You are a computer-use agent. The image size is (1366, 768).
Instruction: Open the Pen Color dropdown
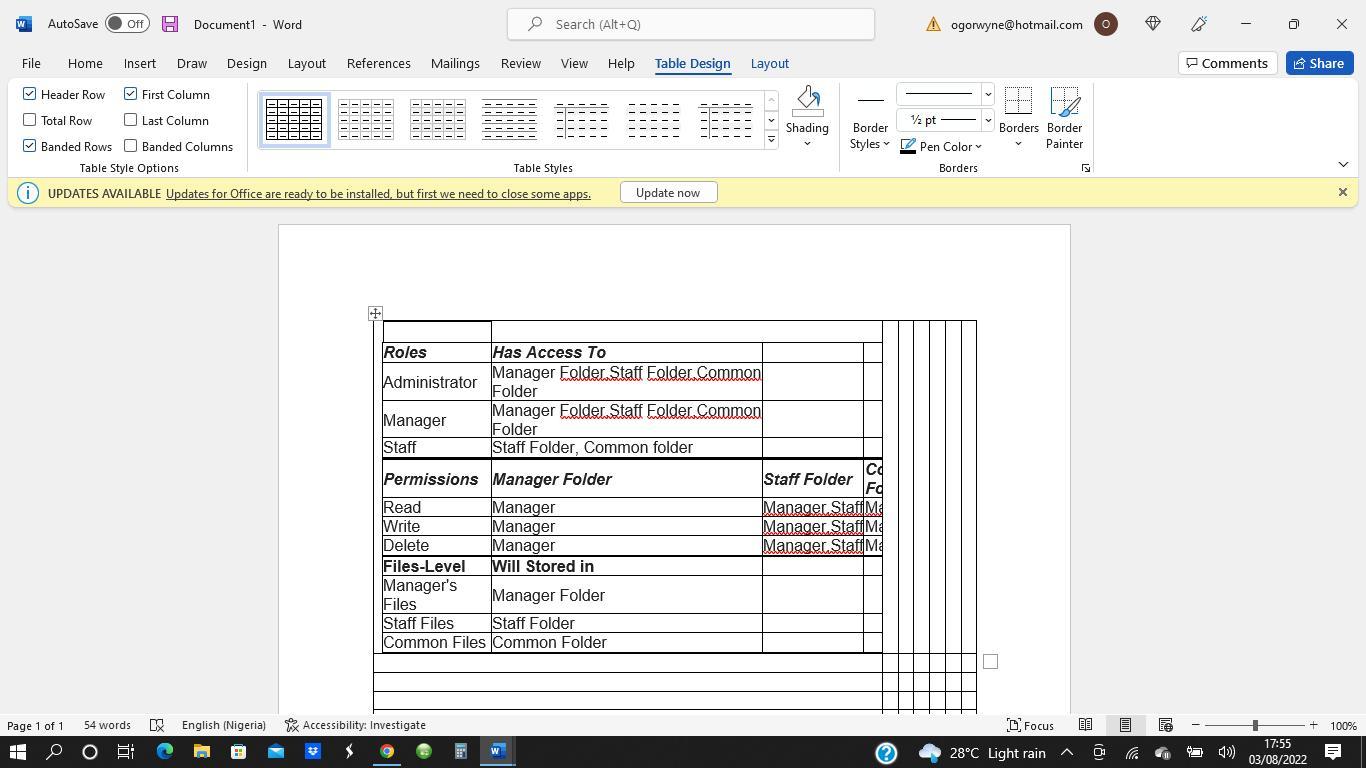[978, 147]
